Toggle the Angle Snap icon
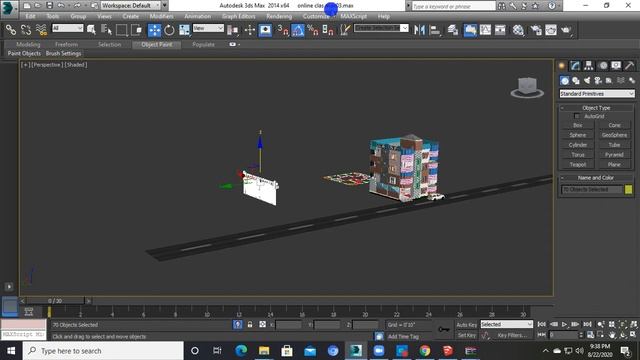Viewport: 640px width, 360px height. point(298,30)
